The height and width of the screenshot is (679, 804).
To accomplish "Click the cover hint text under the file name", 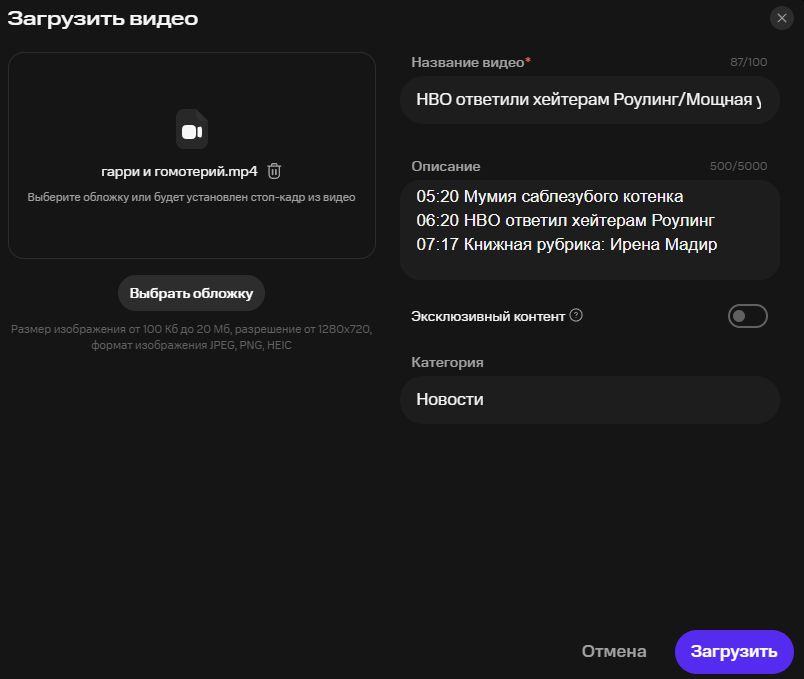I will (191, 198).
